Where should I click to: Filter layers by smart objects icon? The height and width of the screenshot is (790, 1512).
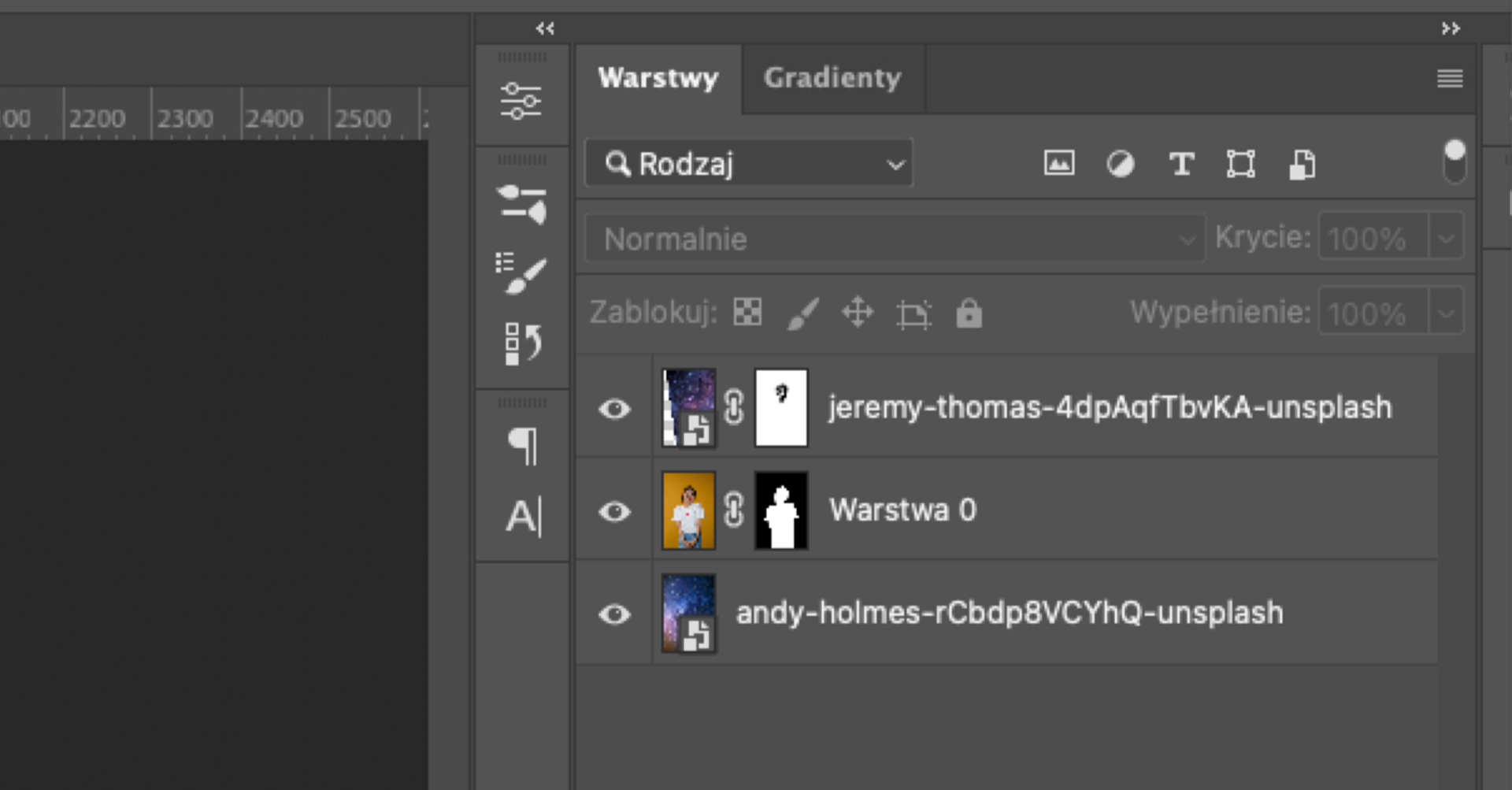1302,164
